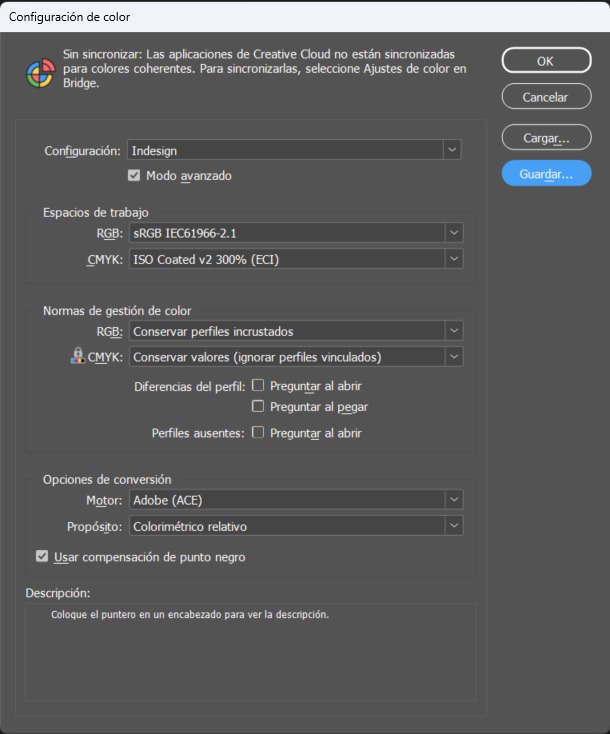Screen dimensions: 610x734
Task: Enable Preguntar al abrir for Diferencias del perfil
Action: pyautogui.click(x=258, y=384)
